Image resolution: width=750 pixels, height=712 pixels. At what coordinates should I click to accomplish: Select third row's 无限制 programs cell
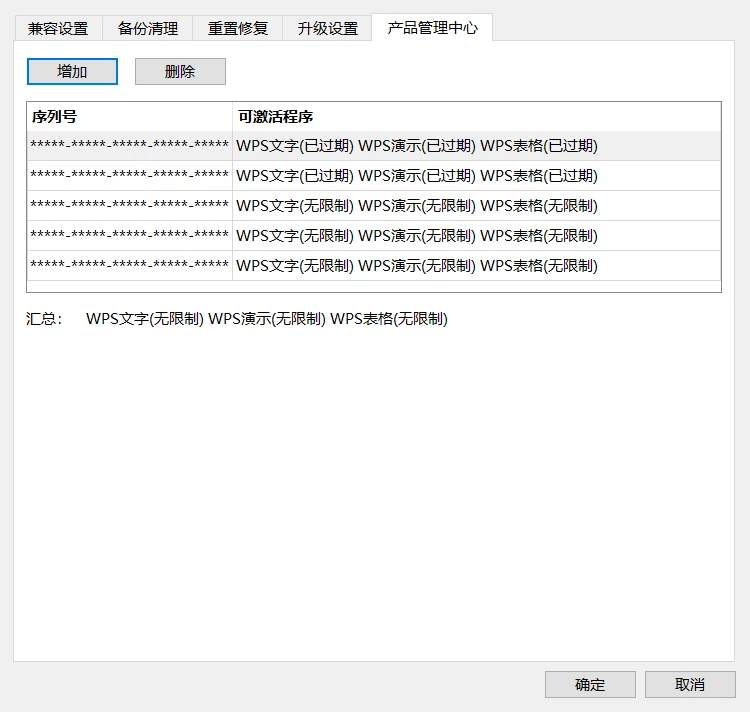(476, 206)
